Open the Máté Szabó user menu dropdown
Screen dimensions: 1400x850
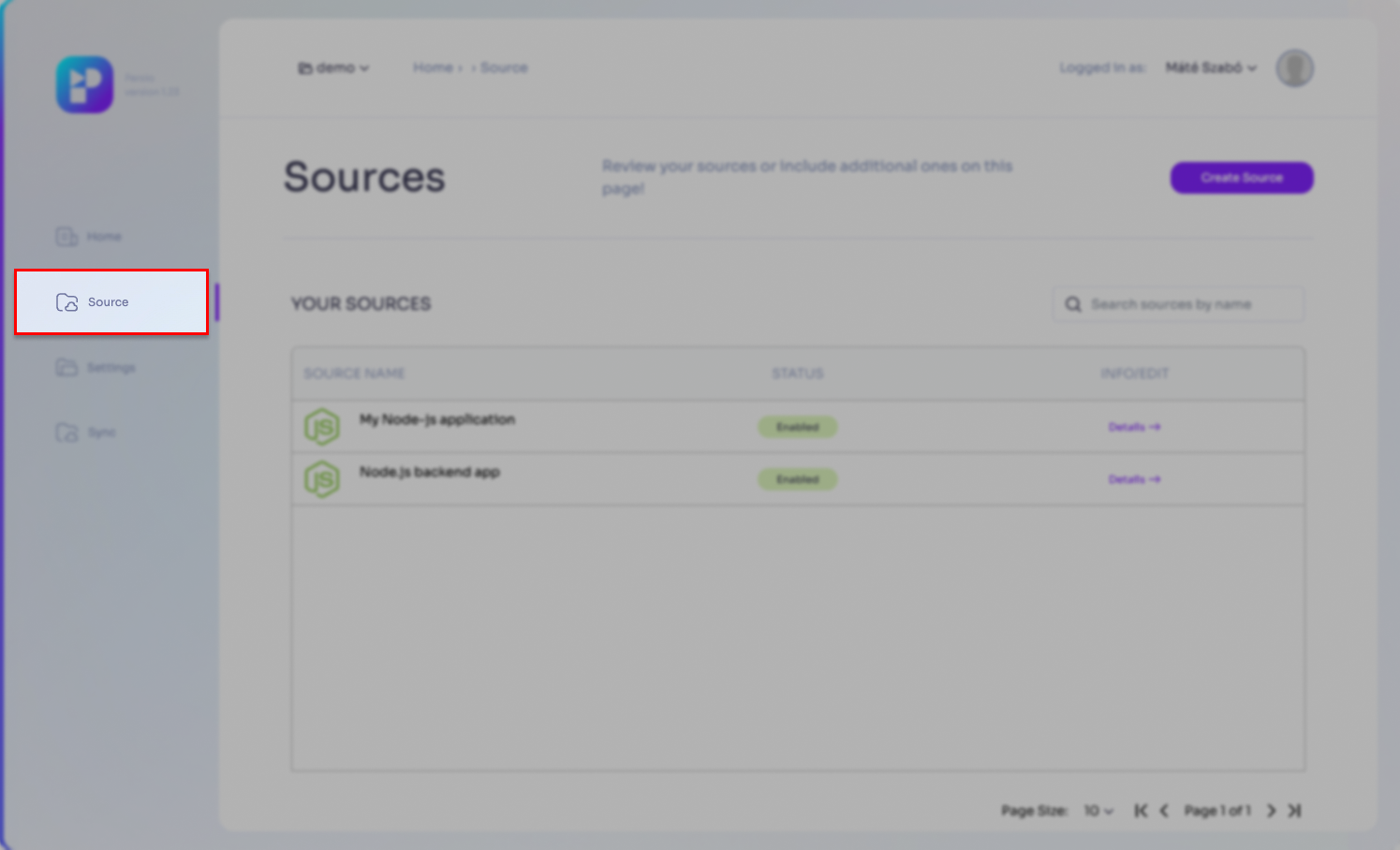(x=1210, y=68)
